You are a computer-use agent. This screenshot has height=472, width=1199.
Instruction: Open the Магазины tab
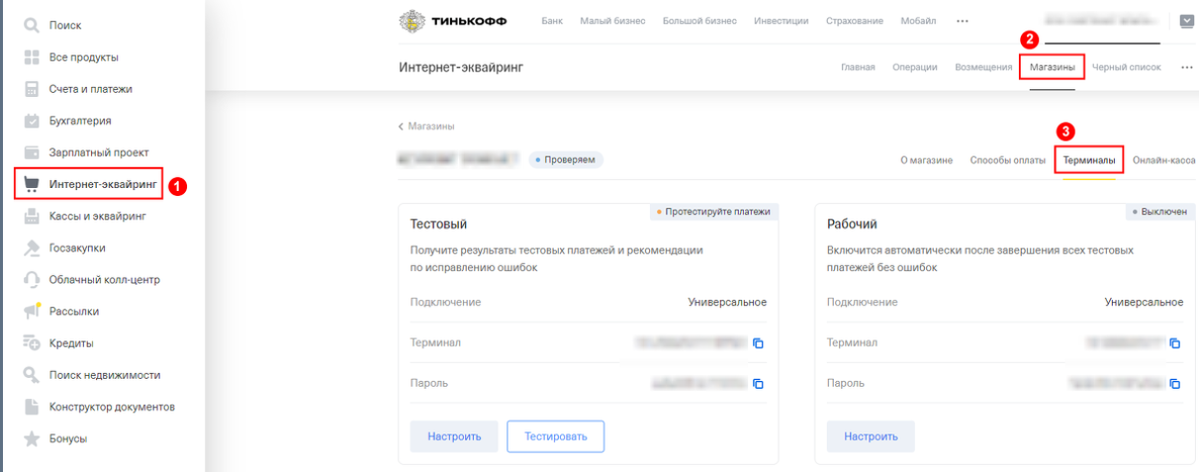(x=1052, y=67)
